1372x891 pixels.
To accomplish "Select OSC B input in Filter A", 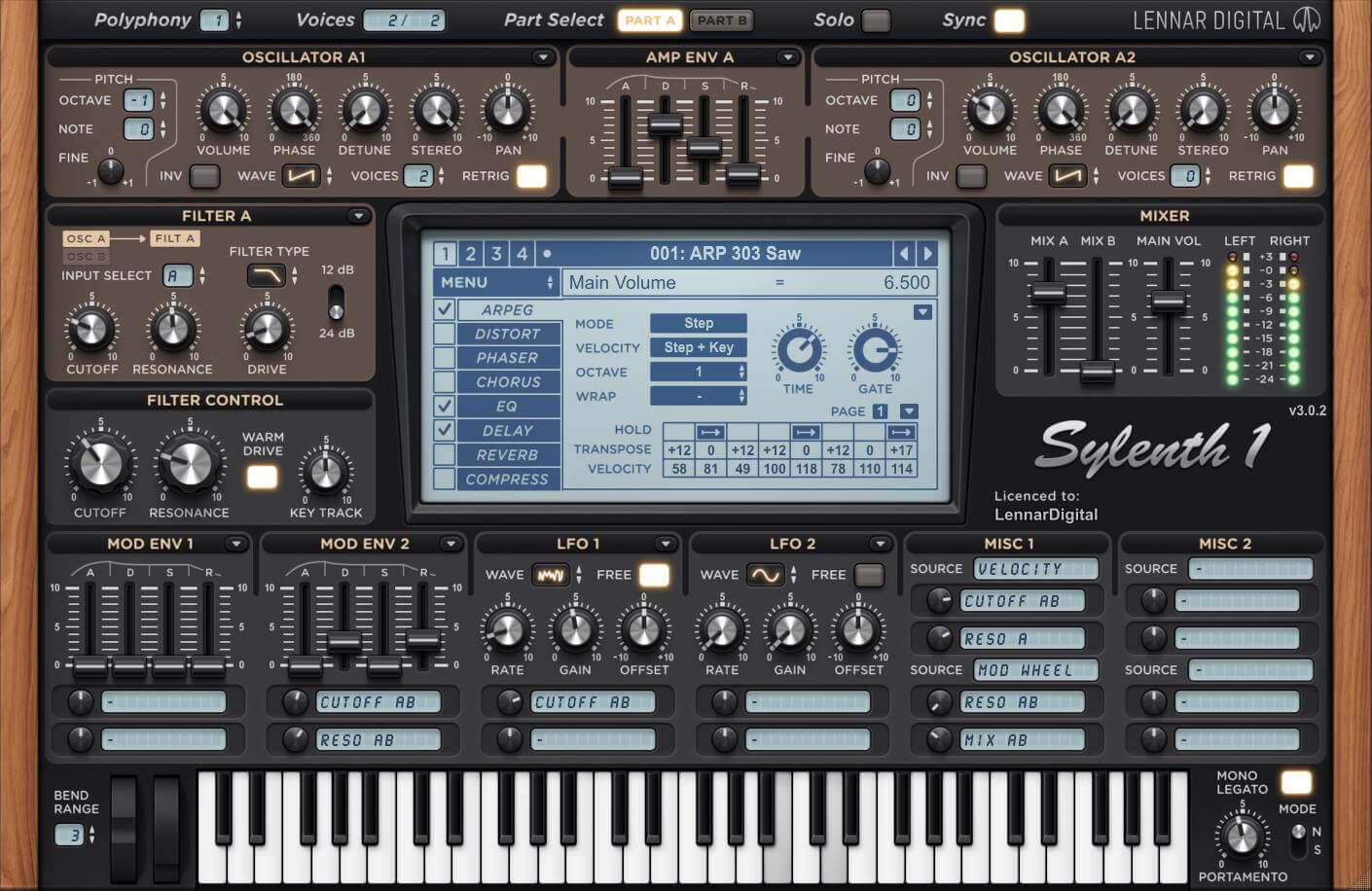I will [87, 256].
